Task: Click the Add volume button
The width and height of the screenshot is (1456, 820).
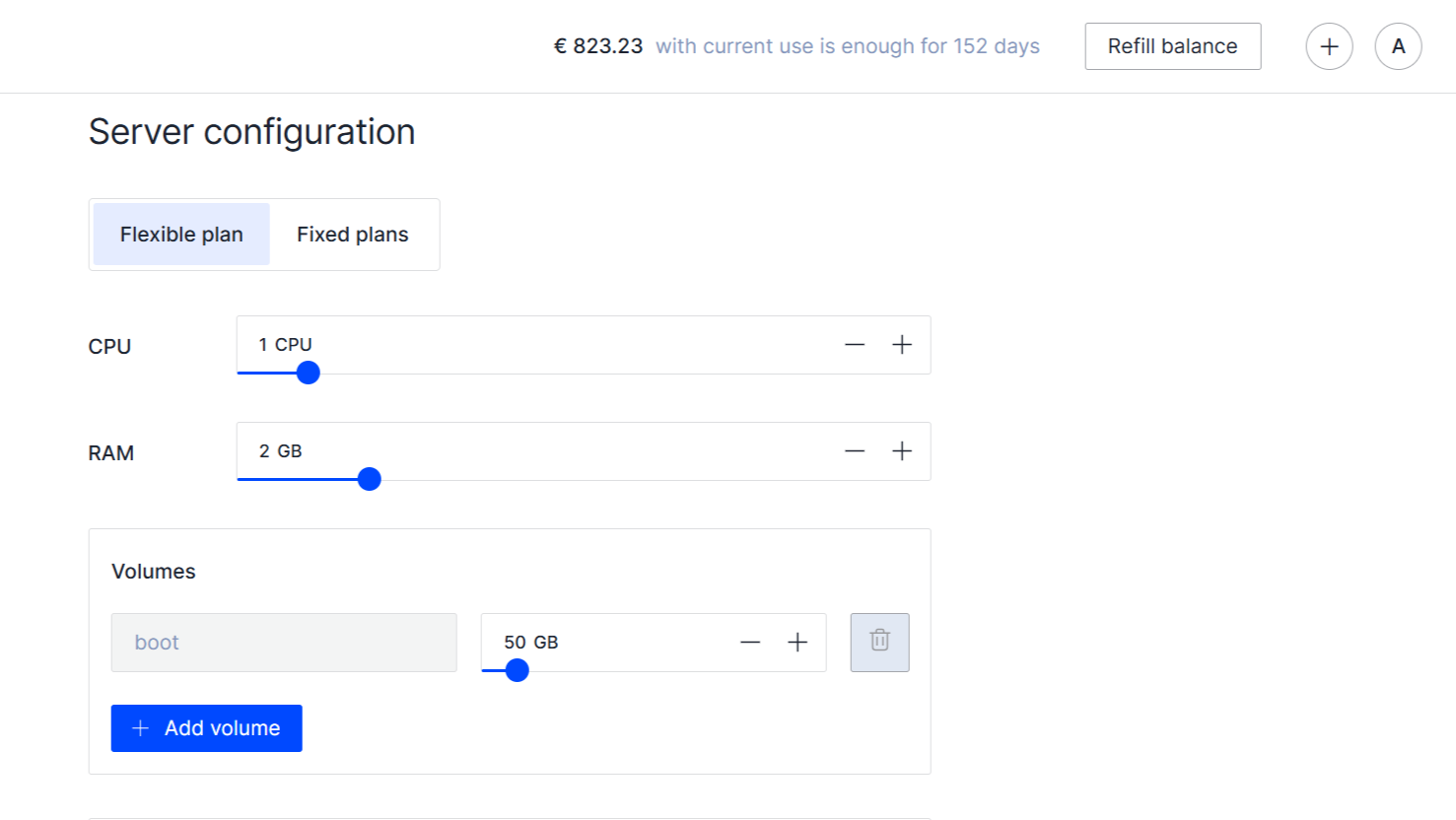Action: coord(207,728)
